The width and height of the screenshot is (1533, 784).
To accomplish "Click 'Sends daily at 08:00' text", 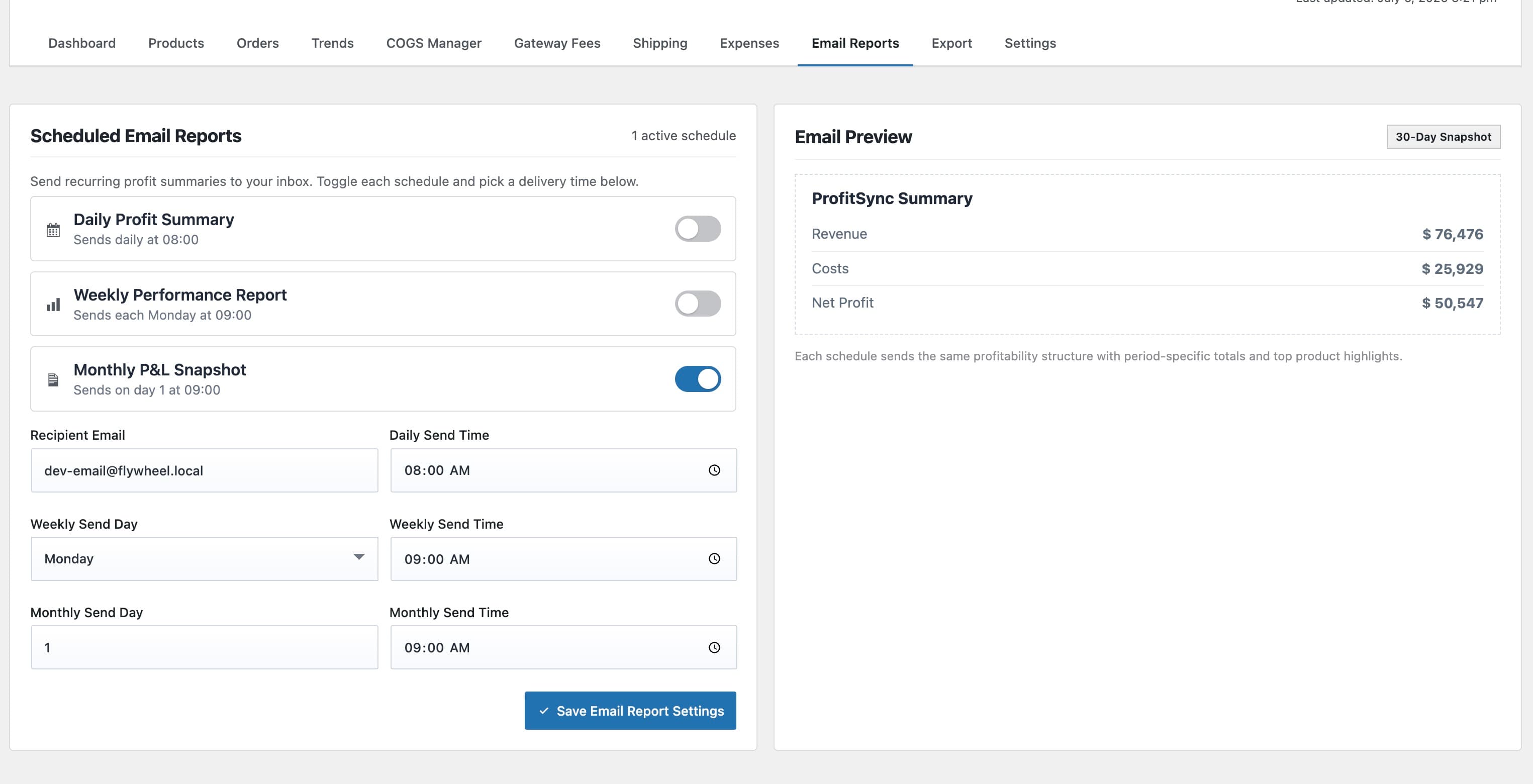I will coord(136,239).
